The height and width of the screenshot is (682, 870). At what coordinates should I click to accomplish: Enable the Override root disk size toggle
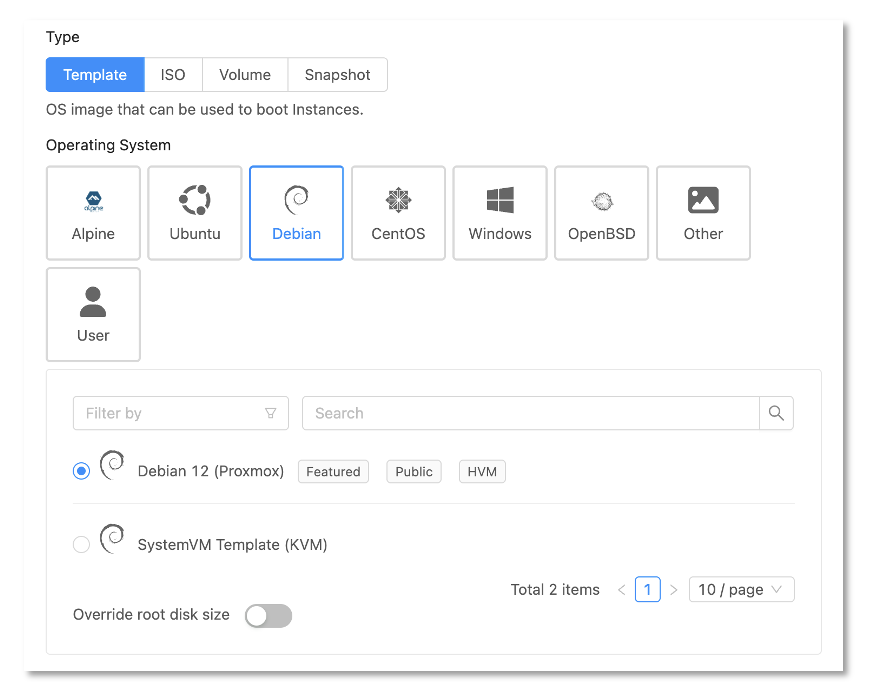coord(268,615)
